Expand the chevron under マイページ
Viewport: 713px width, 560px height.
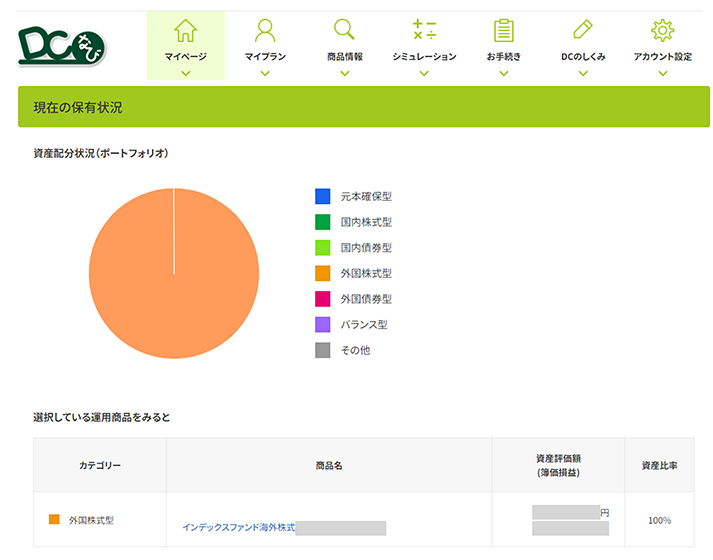click(x=186, y=73)
